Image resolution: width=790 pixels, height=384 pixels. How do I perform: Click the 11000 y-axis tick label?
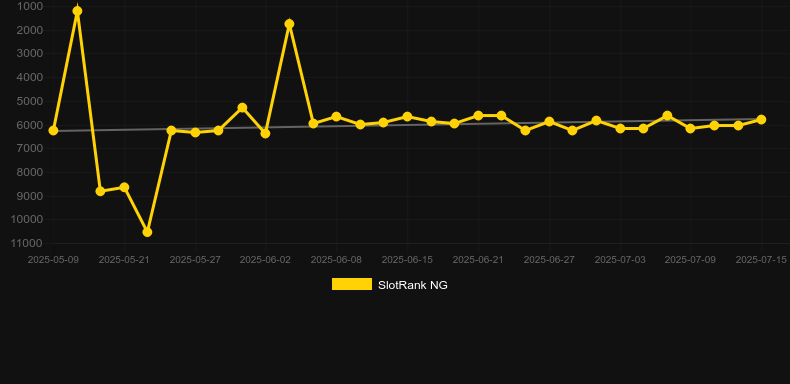27,243
